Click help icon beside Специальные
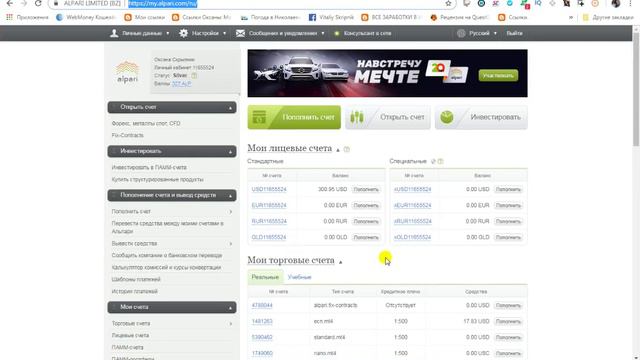This screenshot has height=360, width=640. click(x=440, y=161)
